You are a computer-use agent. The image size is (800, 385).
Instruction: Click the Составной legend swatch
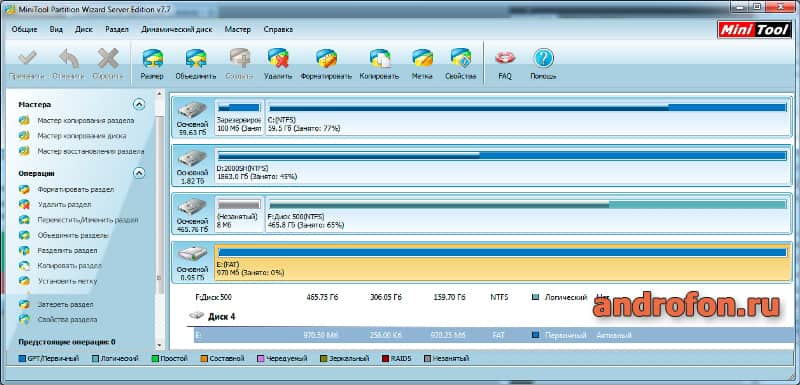click(204, 358)
